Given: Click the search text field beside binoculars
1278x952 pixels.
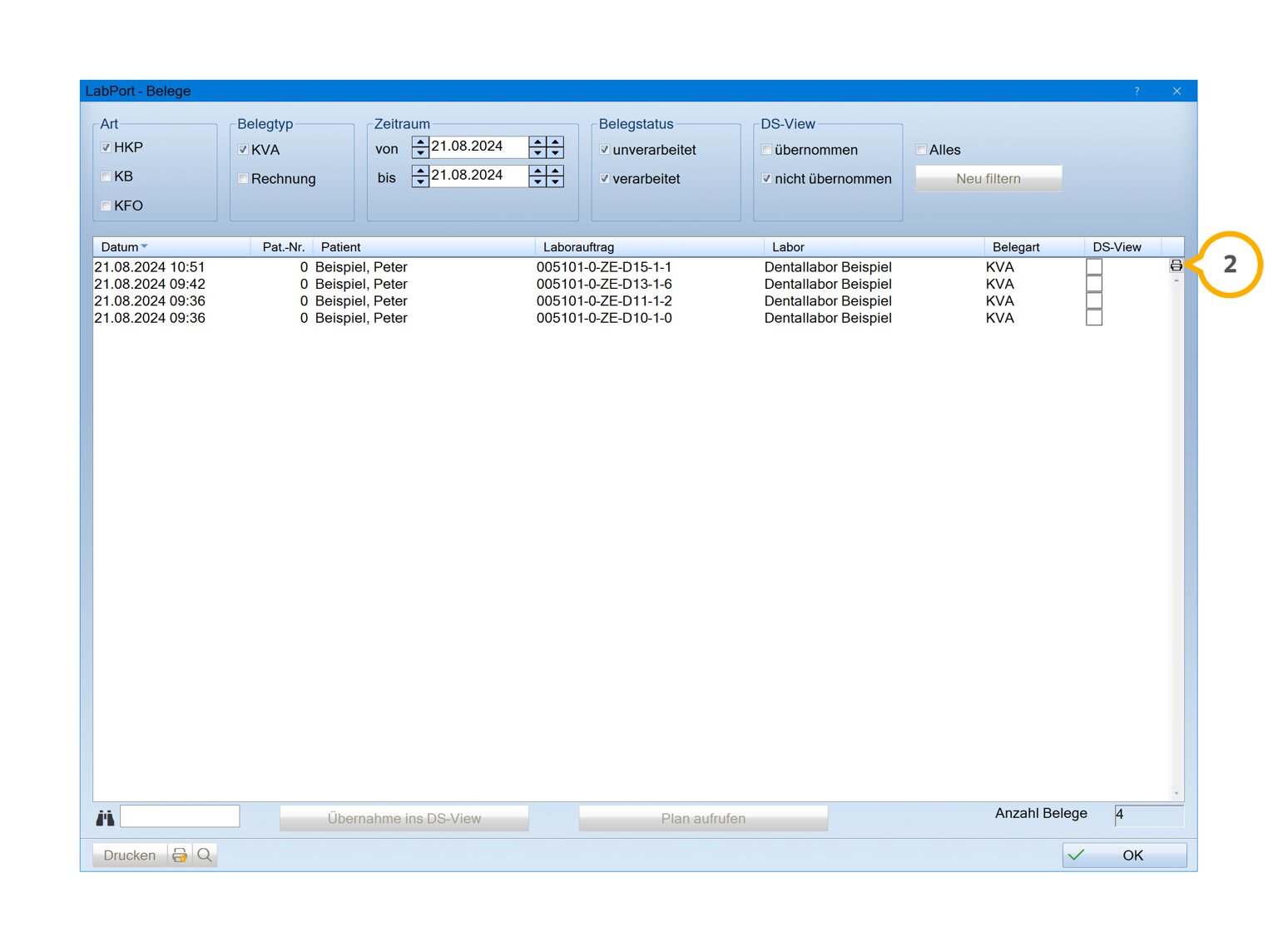Looking at the screenshot, I should 180,816.
